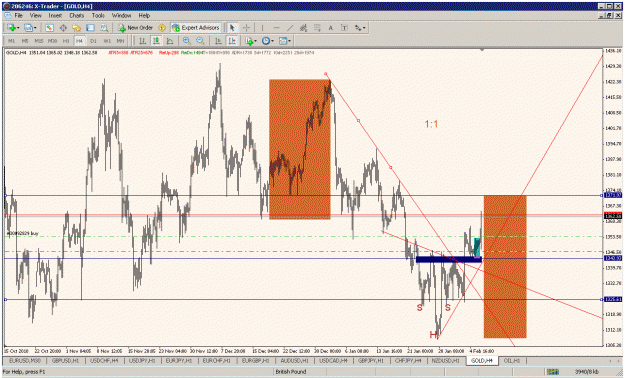This screenshot has width=625, height=378.
Task: Open the Templates dropdown
Action: point(285,41)
